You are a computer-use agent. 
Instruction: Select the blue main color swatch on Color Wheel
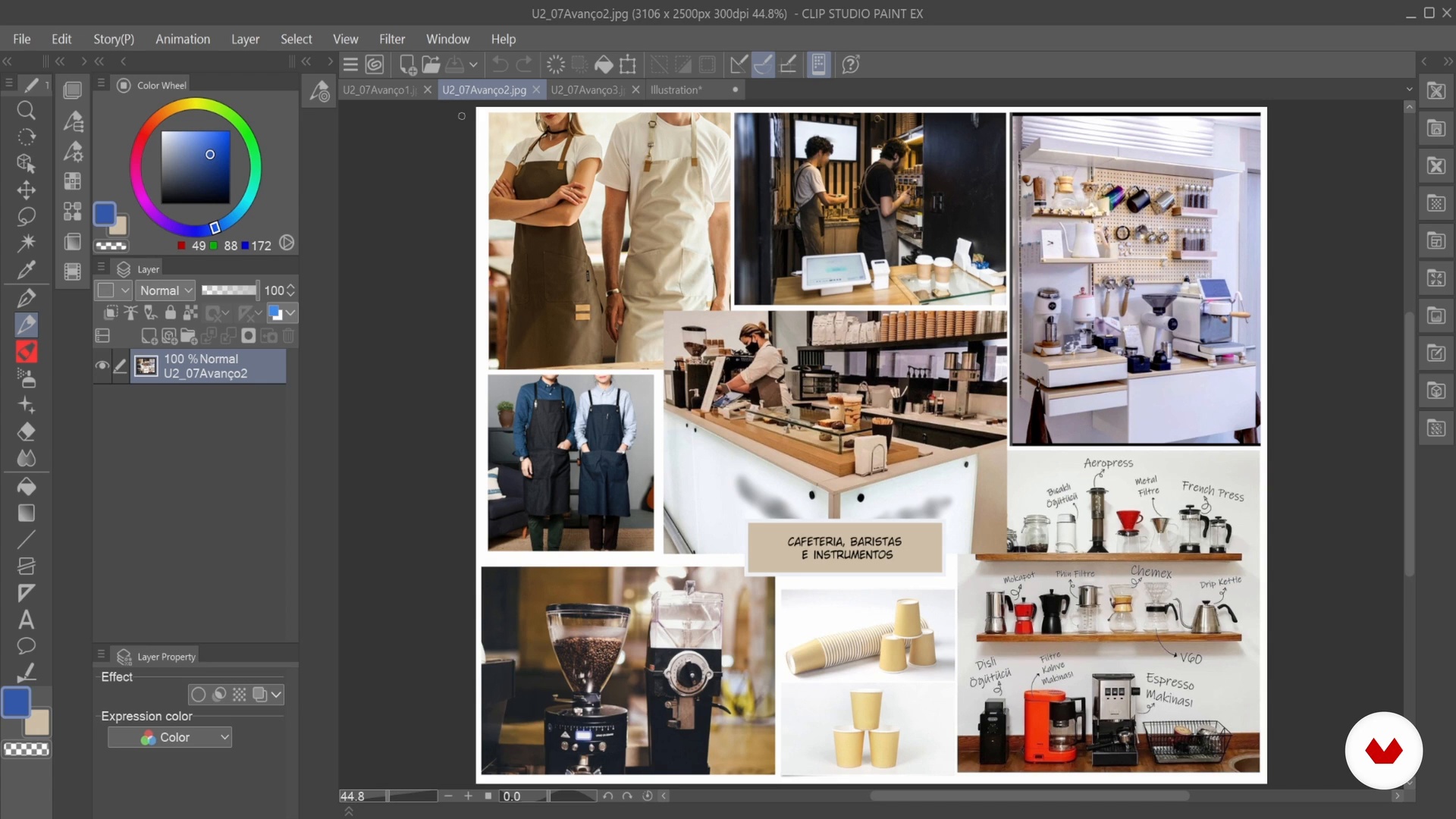click(x=105, y=214)
